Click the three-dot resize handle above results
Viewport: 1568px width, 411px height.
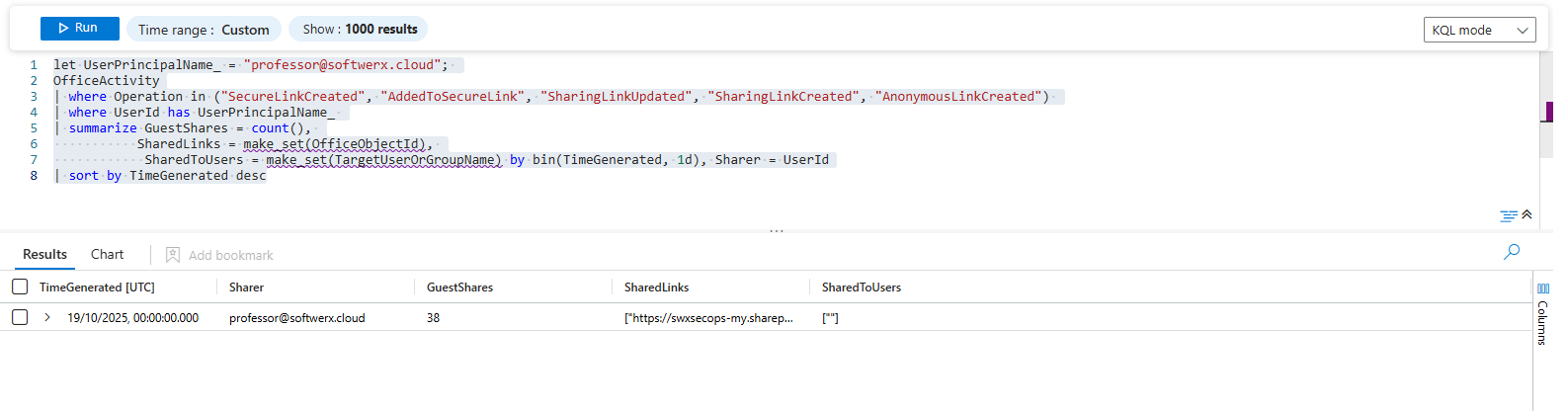coord(777,231)
